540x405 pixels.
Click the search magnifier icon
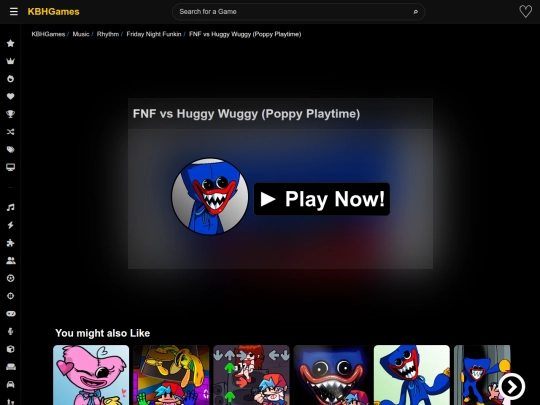point(416,12)
